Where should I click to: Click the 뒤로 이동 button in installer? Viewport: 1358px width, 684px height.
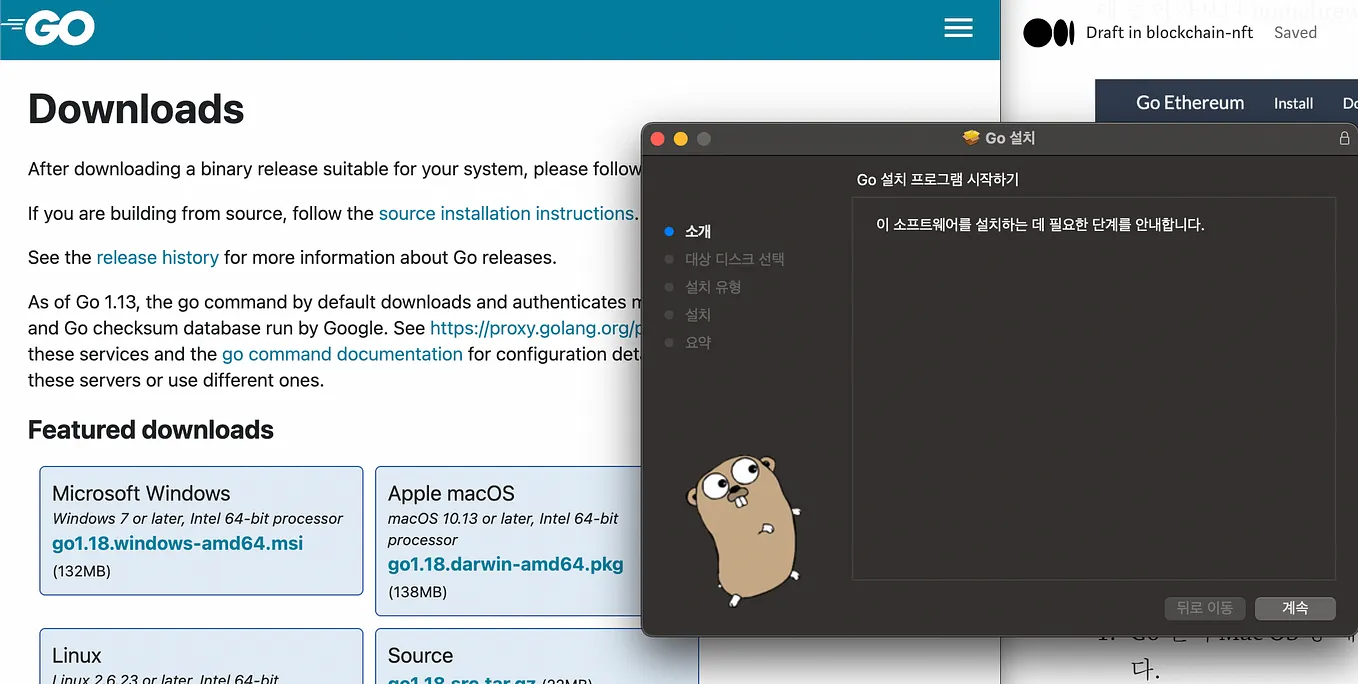(1204, 607)
